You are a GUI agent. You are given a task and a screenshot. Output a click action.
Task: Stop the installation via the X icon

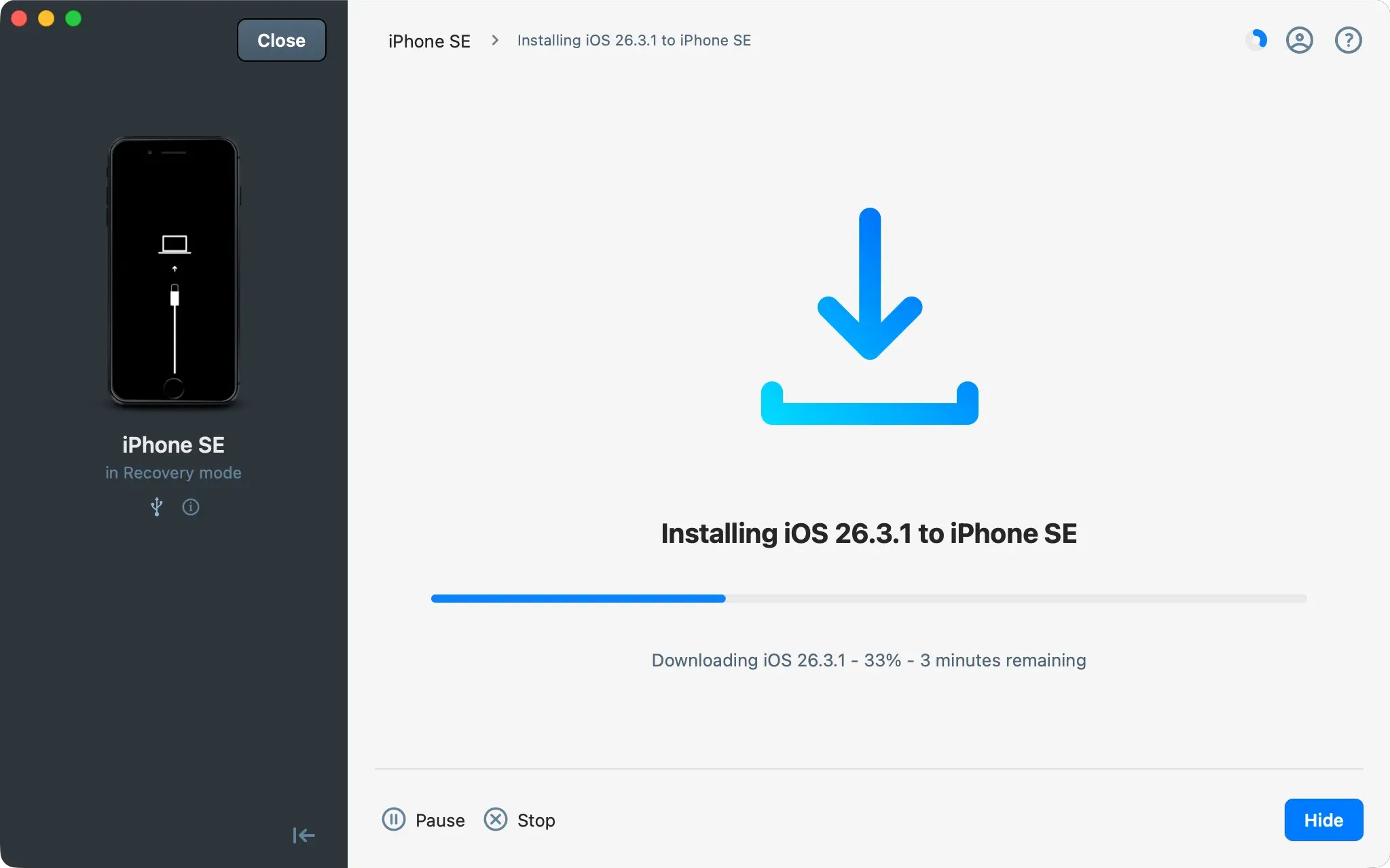coord(495,819)
